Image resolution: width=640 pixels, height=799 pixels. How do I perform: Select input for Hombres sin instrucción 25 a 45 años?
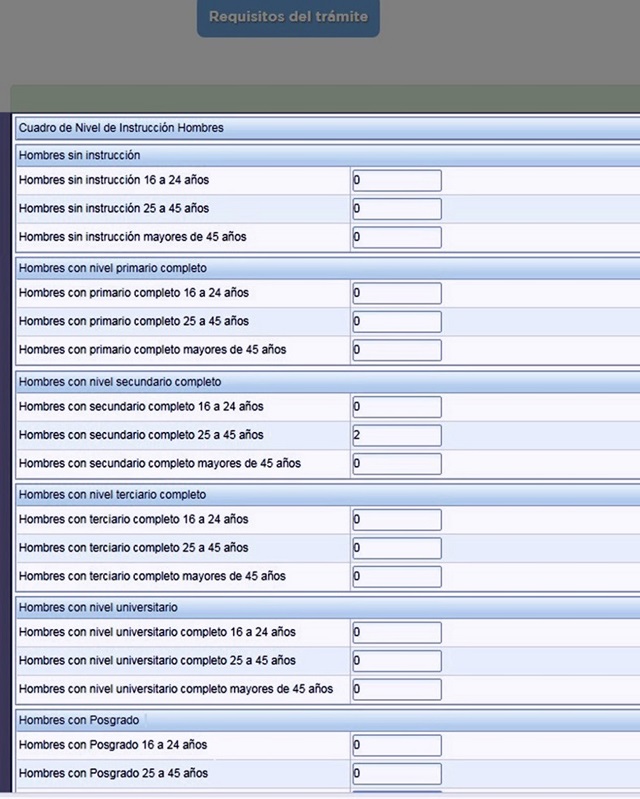[396, 209]
